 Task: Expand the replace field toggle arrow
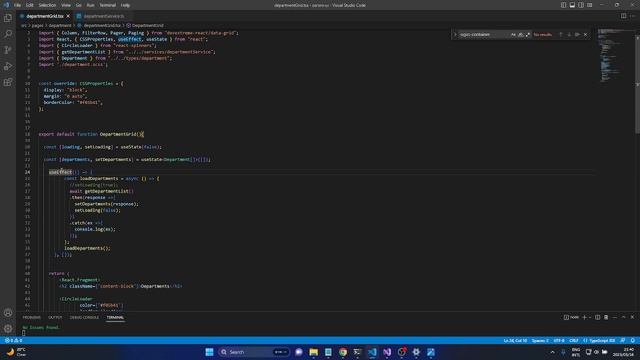[x=455, y=35]
